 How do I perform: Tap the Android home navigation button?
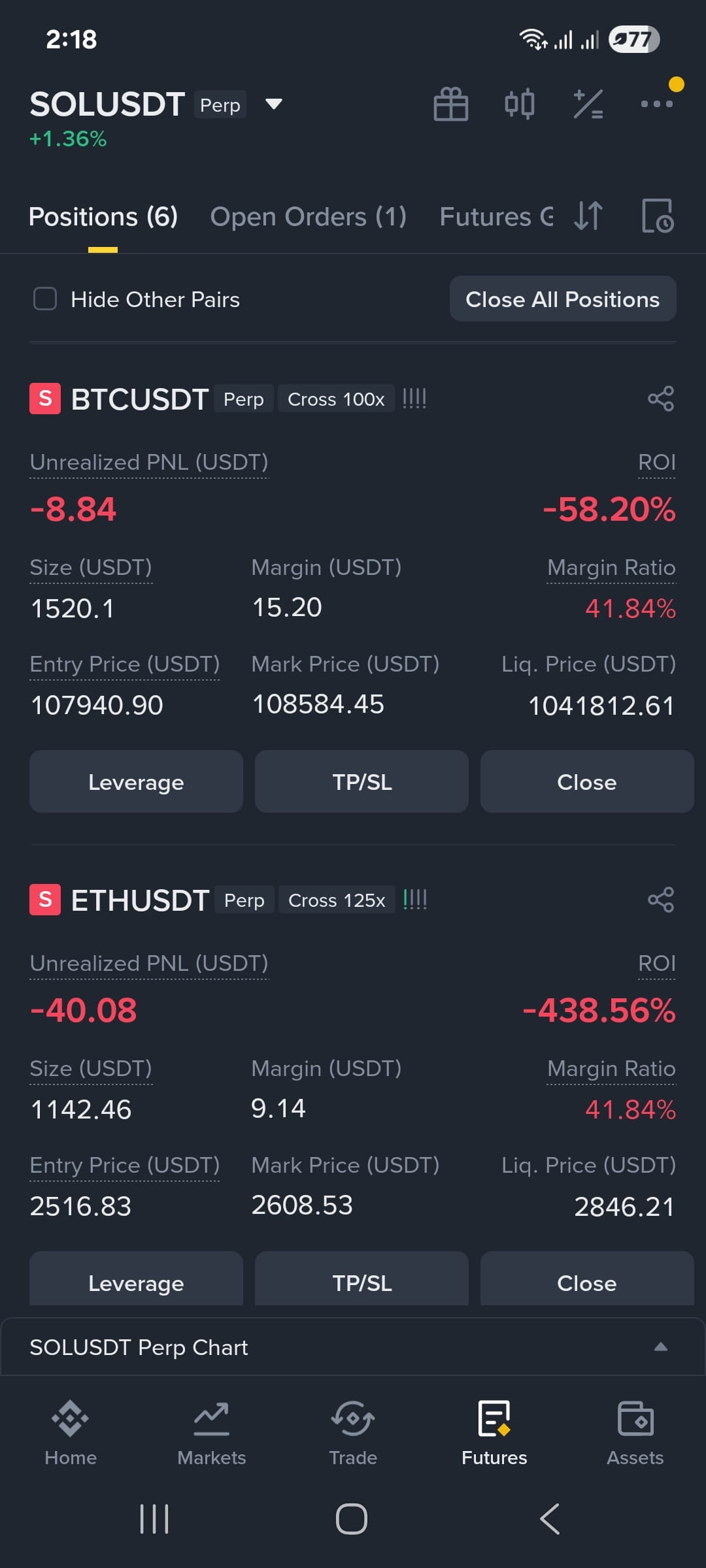click(x=352, y=1519)
